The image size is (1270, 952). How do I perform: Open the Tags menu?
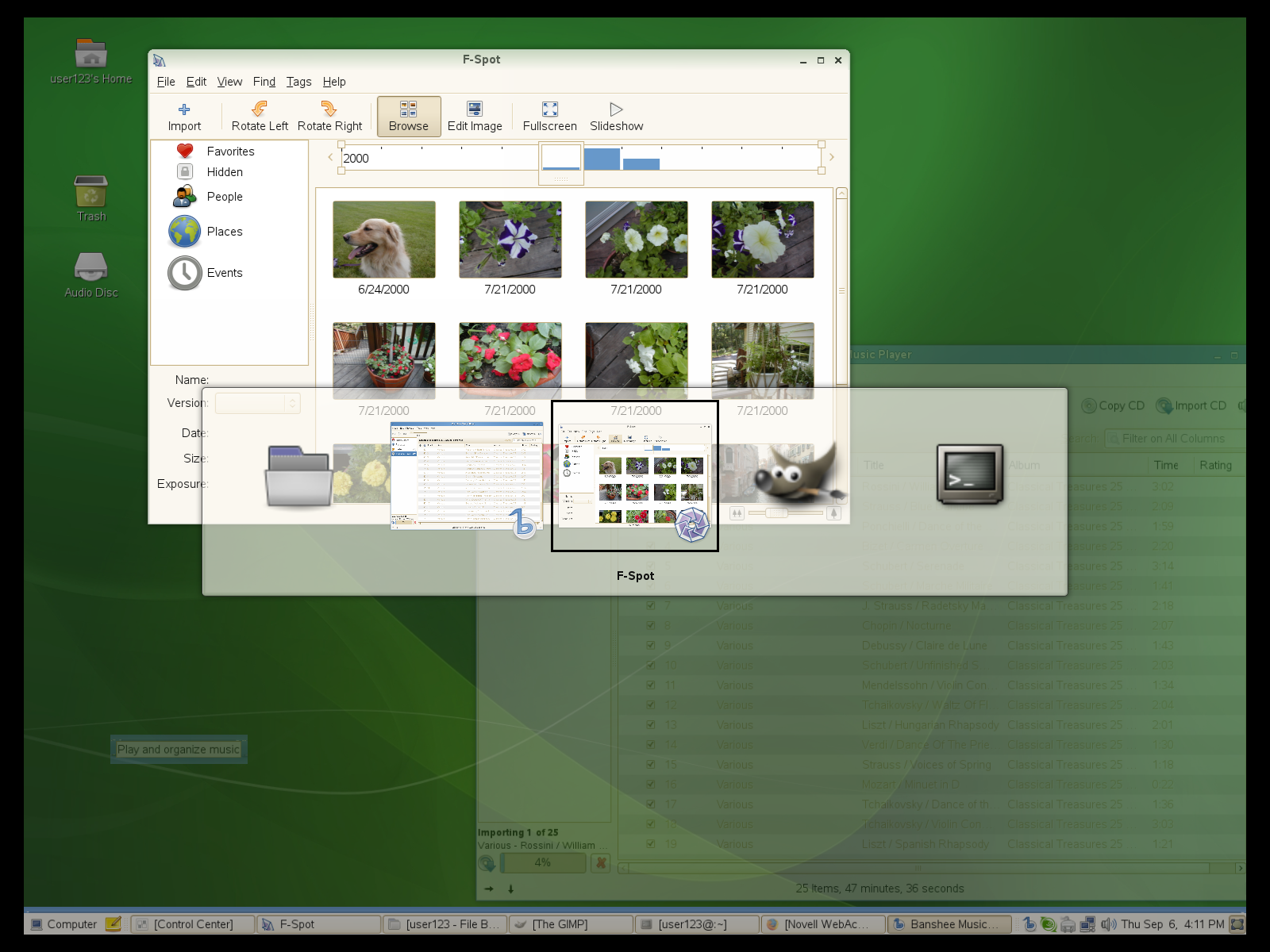(298, 82)
